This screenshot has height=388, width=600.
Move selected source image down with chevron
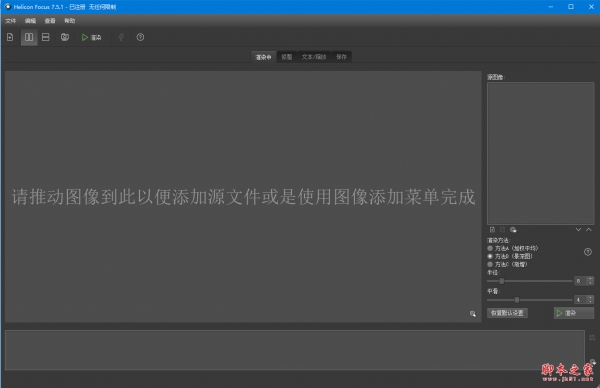tap(578, 230)
